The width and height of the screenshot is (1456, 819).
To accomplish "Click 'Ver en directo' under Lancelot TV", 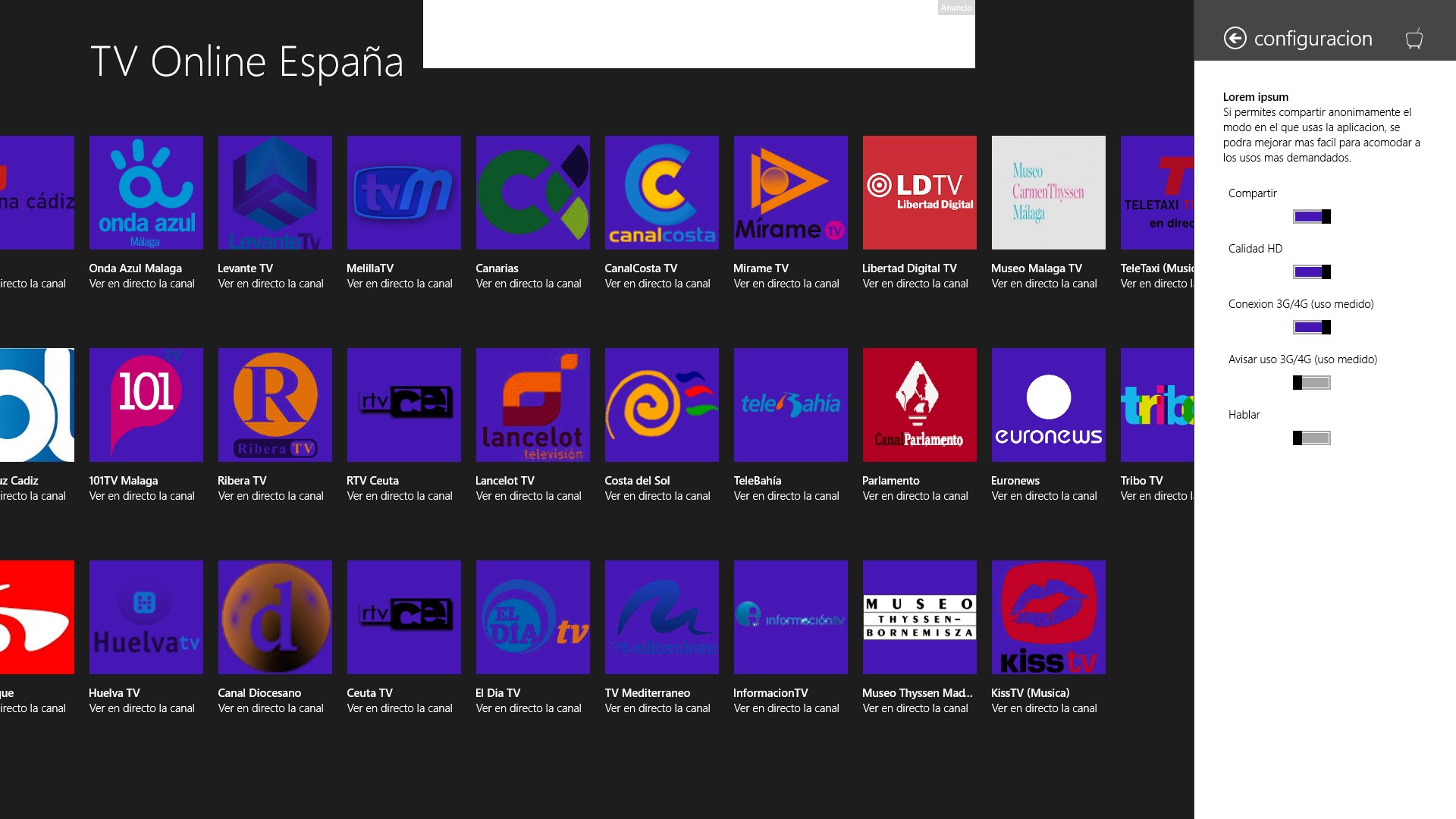I will [x=529, y=496].
